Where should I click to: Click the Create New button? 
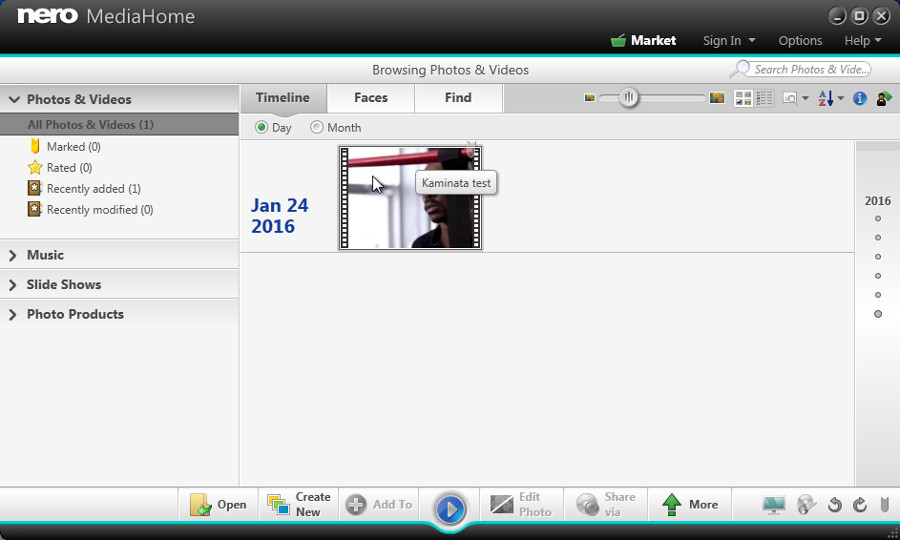pyautogui.click(x=298, y=505)
